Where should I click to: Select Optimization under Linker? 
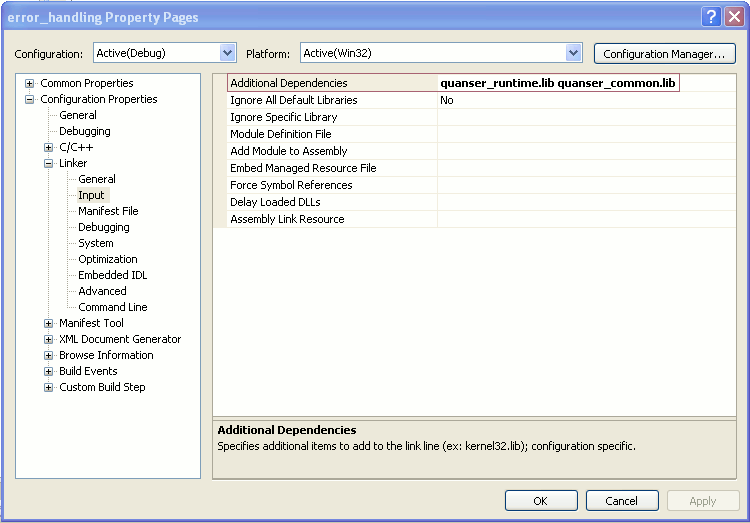click(x=108, y=259)
